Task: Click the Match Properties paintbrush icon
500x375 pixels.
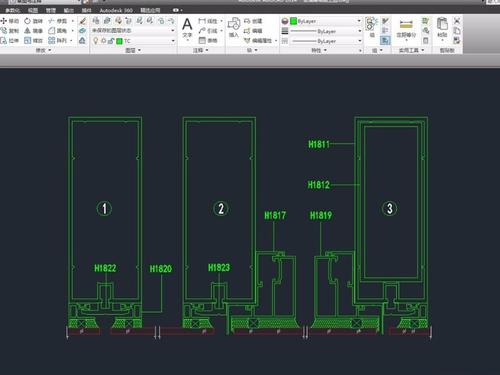Action: 83,21
